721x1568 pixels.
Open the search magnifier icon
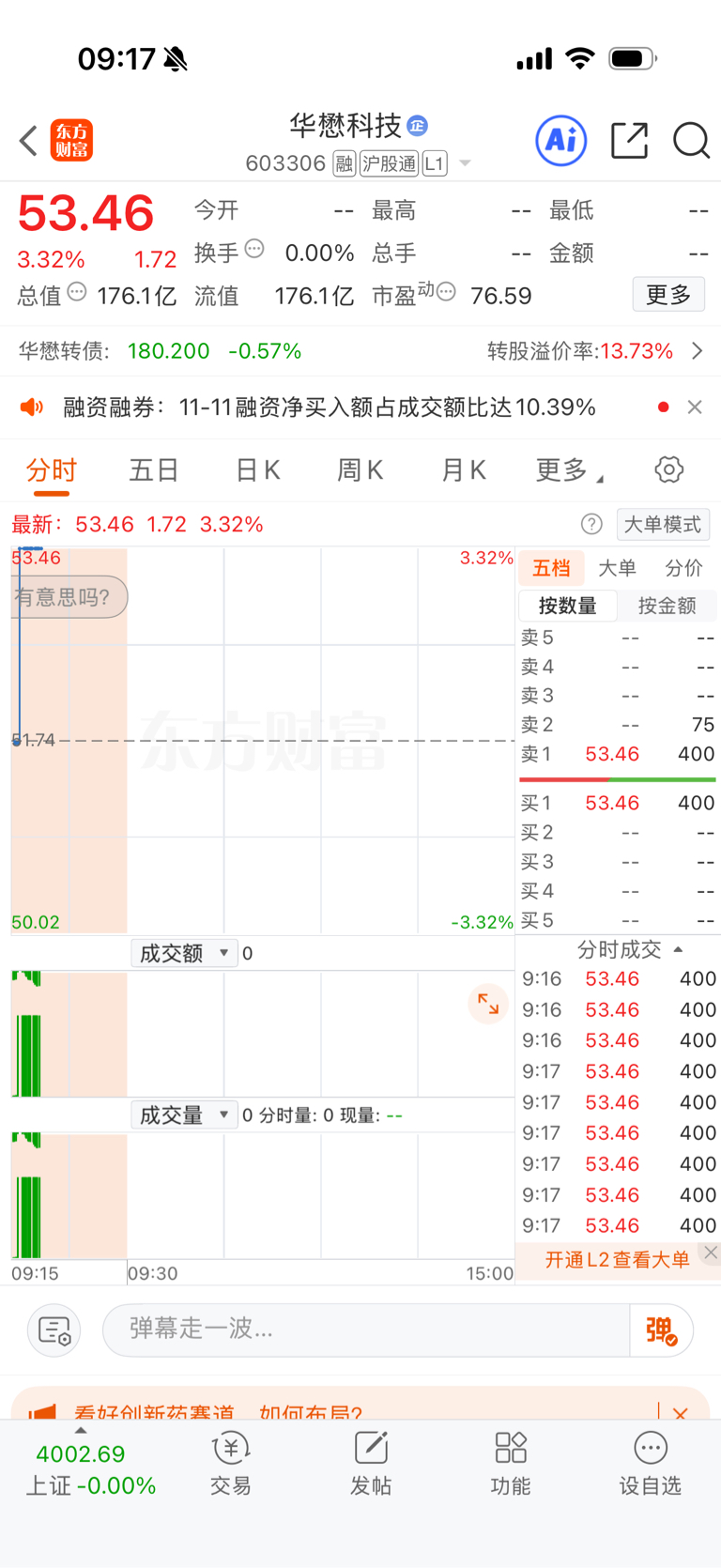point(692,141)
